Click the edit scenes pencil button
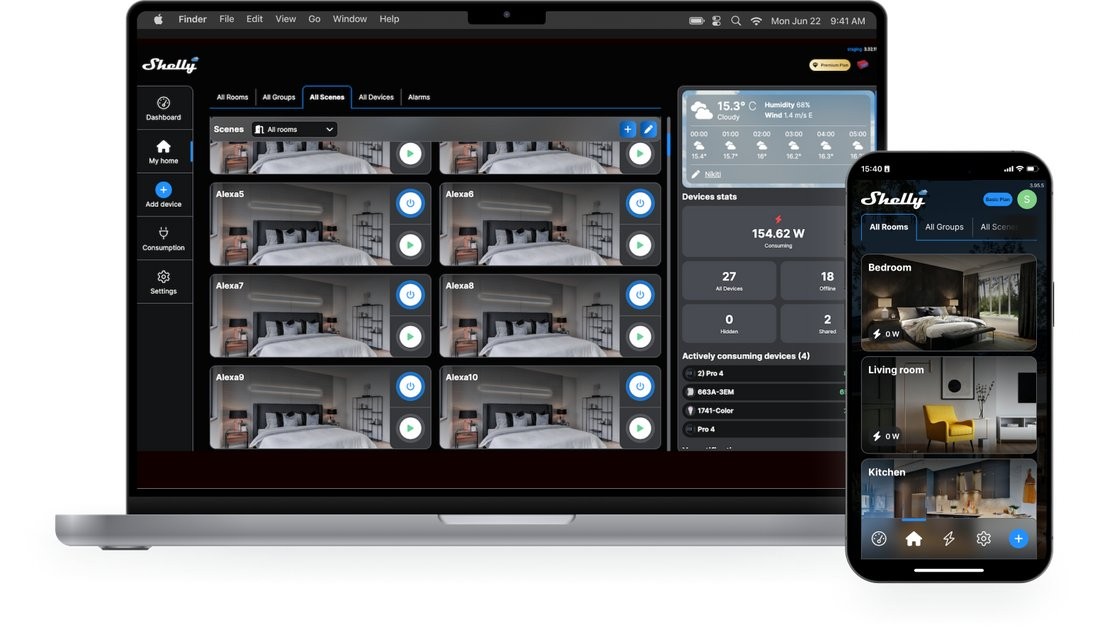 648,129
